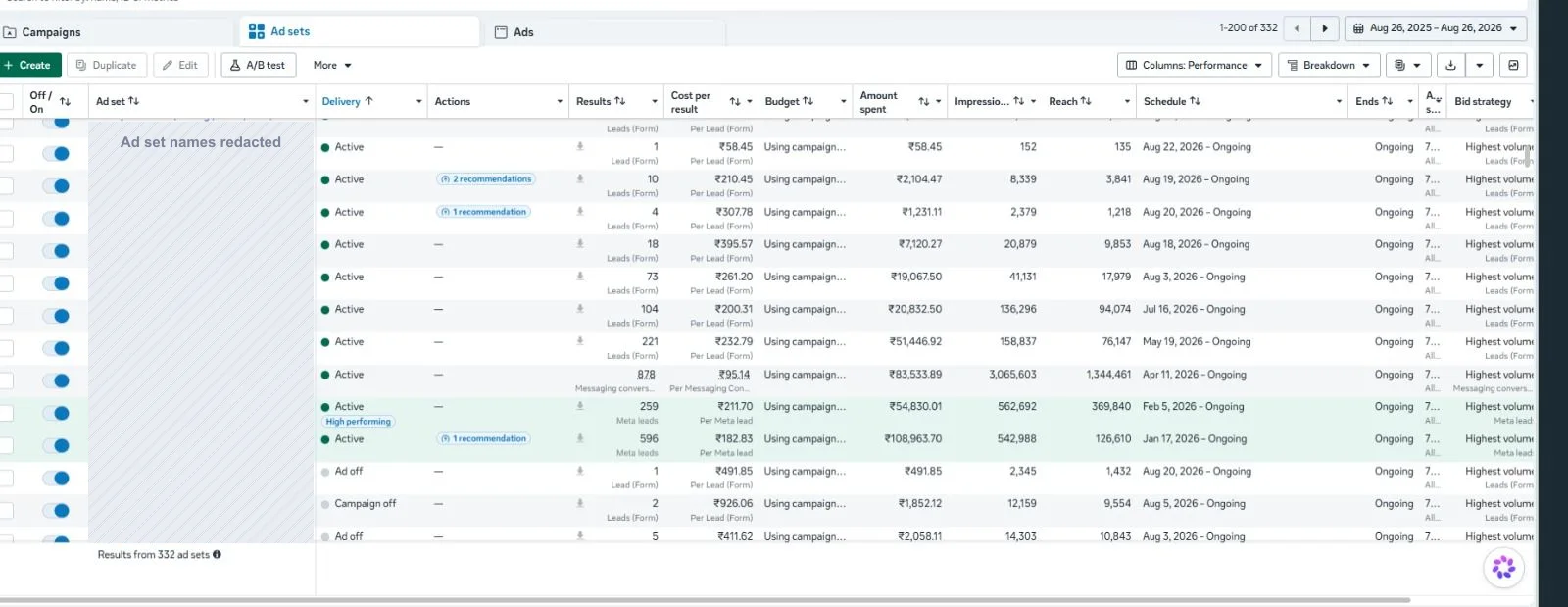Click the export download icon
Viewport: 1568px width, 607px height.
[x=1450, y=66]
